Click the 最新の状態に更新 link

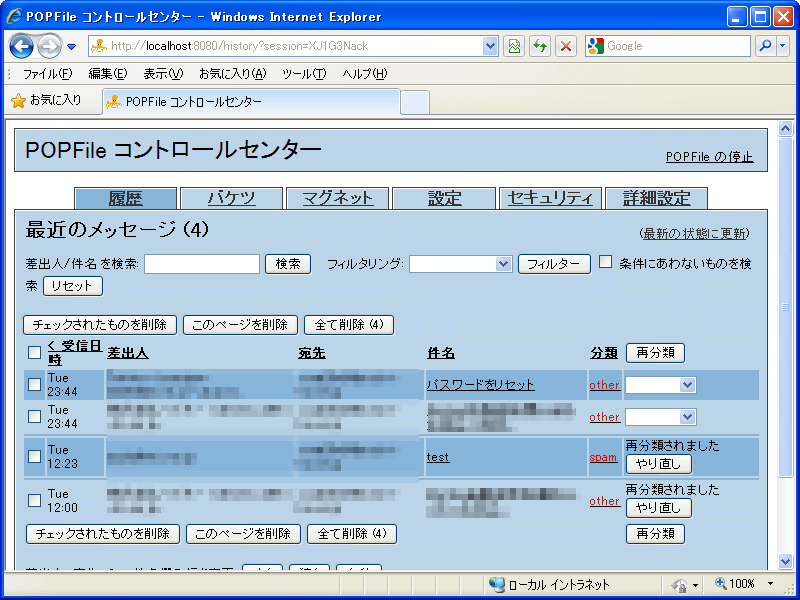coord(694,234)
